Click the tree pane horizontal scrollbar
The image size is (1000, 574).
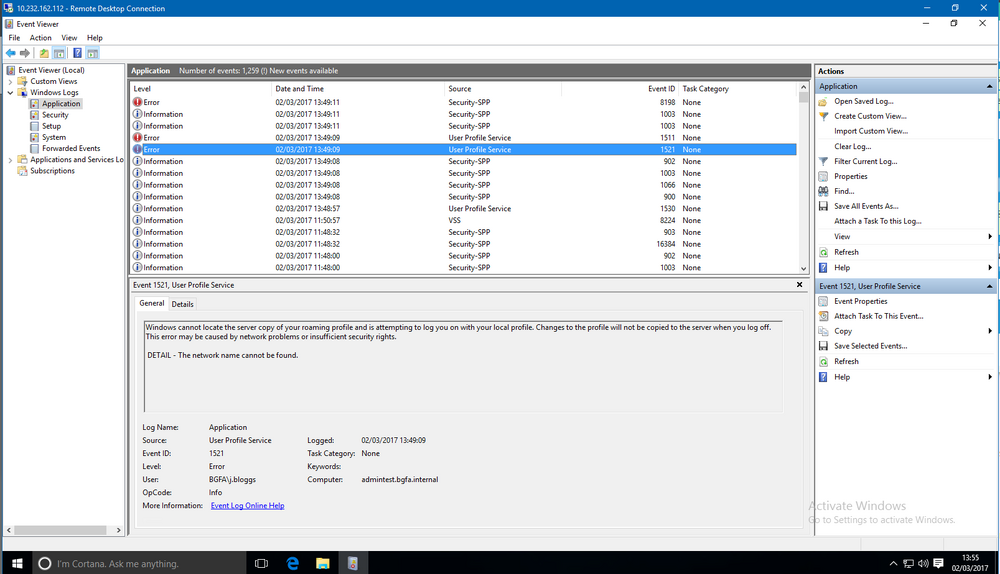pyautogui.click(x=61, y=530)
